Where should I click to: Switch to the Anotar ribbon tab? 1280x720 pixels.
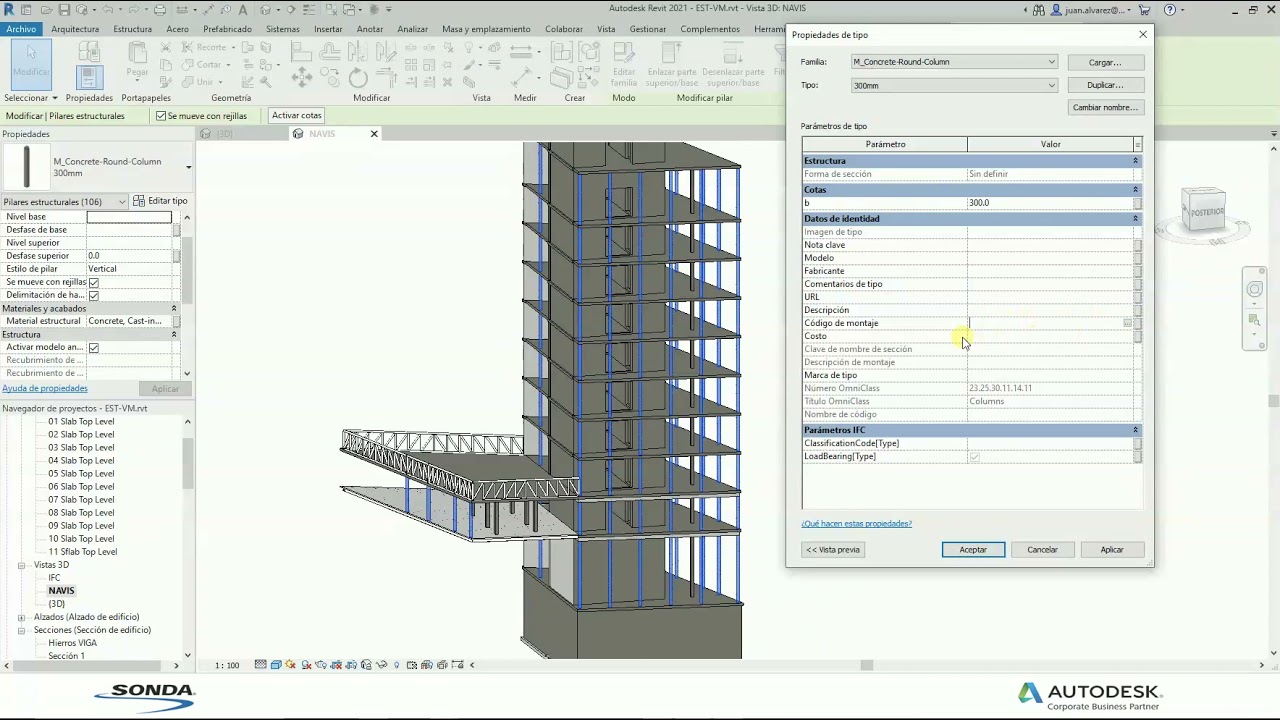[370, 29]
